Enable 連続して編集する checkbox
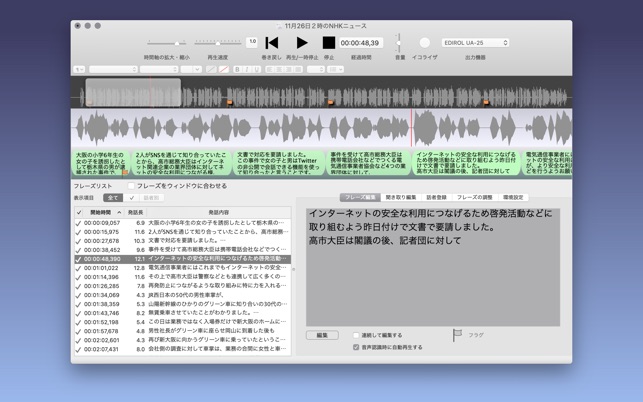643x402 pixels. 356,335
